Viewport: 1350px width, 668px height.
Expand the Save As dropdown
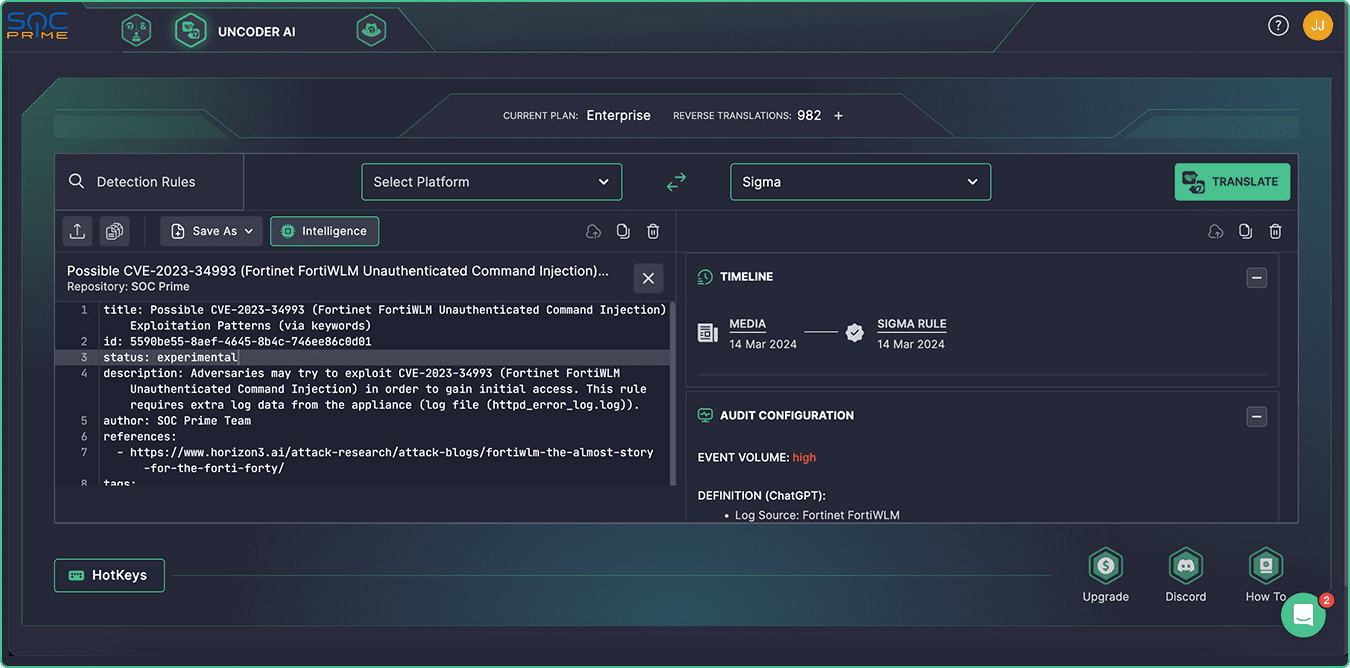211,231
